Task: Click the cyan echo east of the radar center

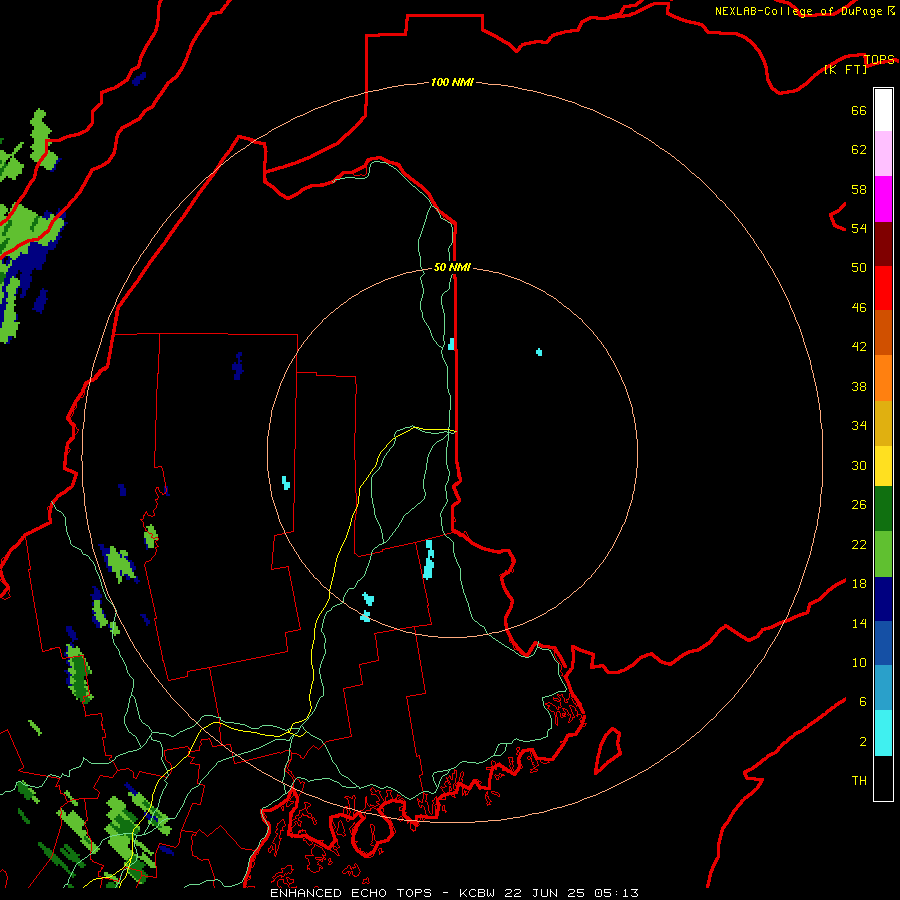Action: coord(539,352)
